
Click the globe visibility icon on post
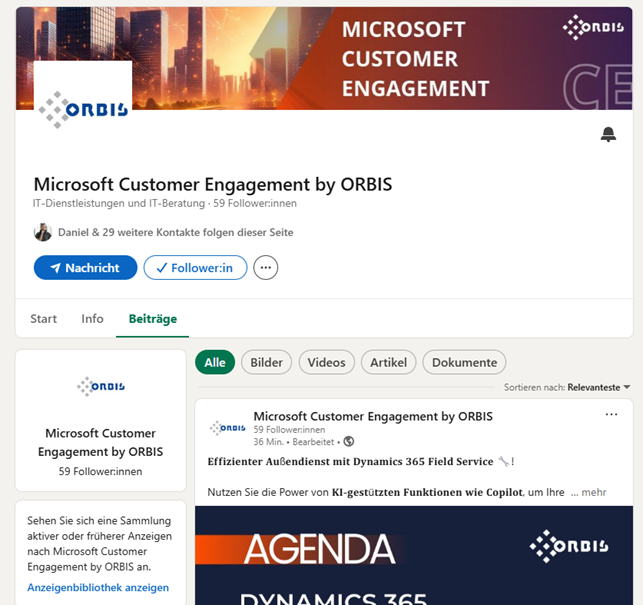coord(349,442)
